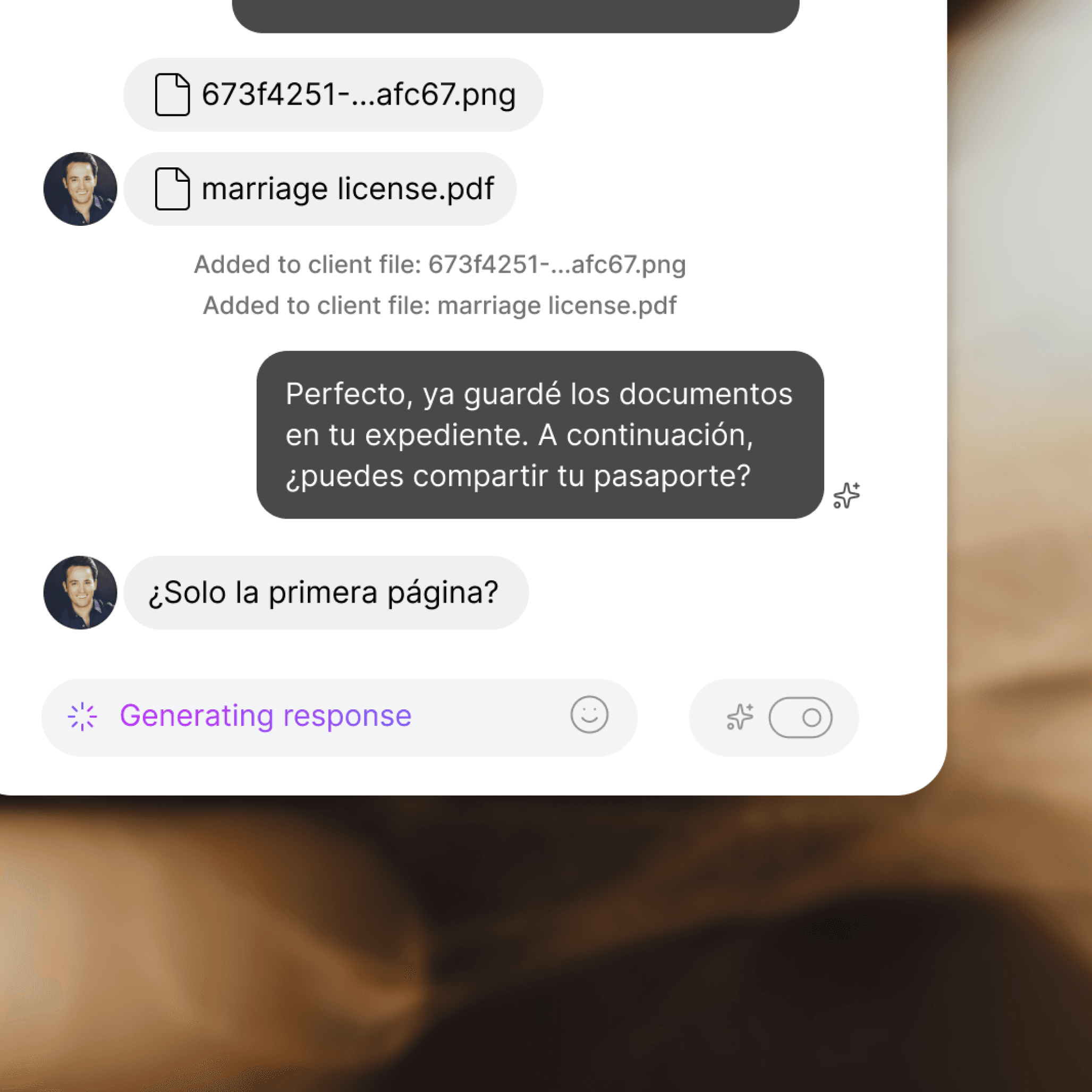
Task: Click the sparkle icon next to the toggle
Action: pyautogui.click(x=740, y=717)
